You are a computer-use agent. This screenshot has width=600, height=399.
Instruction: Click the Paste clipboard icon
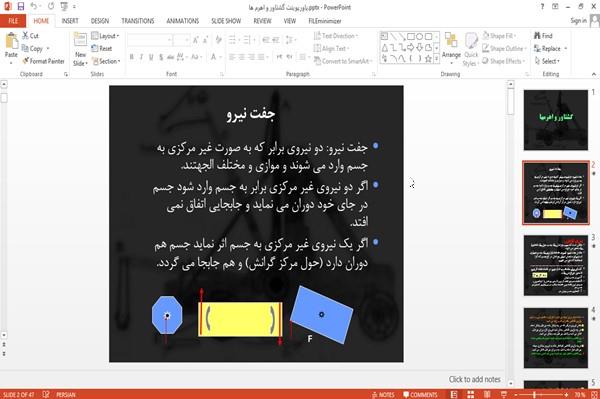[11, 40]
